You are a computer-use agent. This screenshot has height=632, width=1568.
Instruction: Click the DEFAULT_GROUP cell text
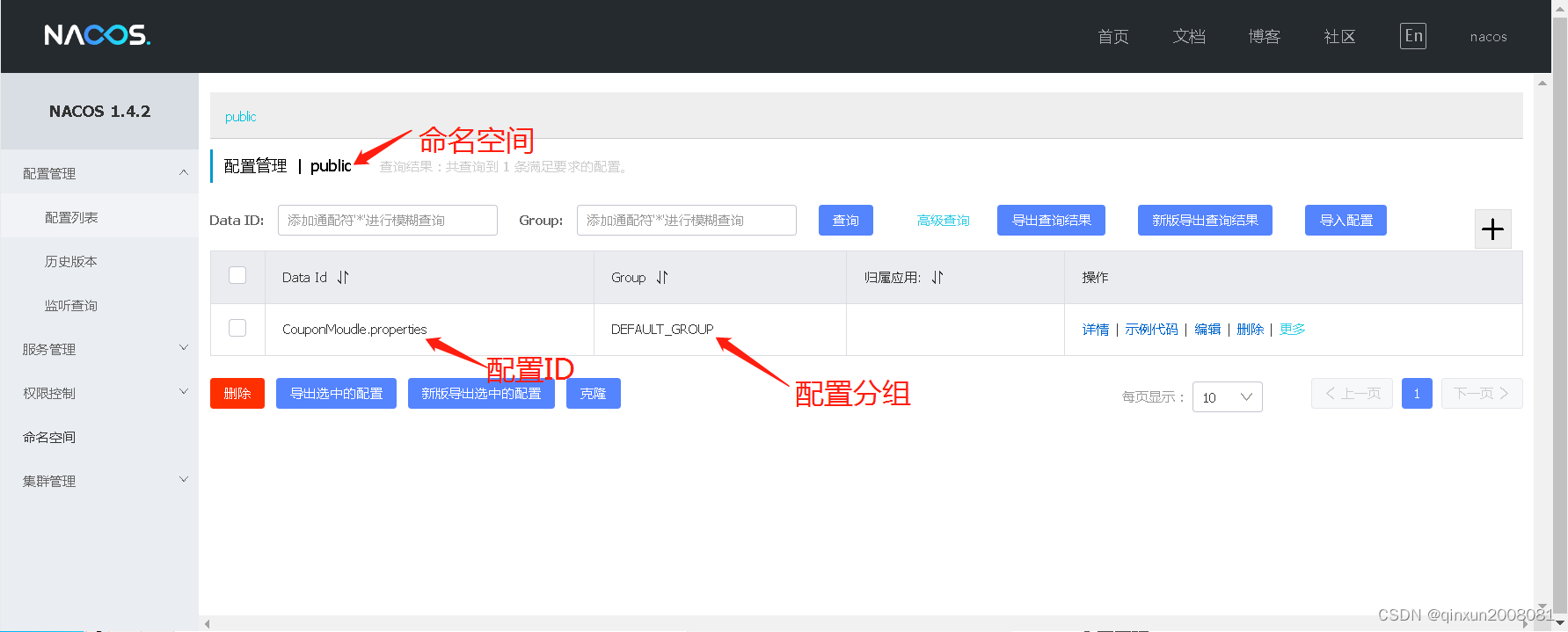click(x=662, y=330)
